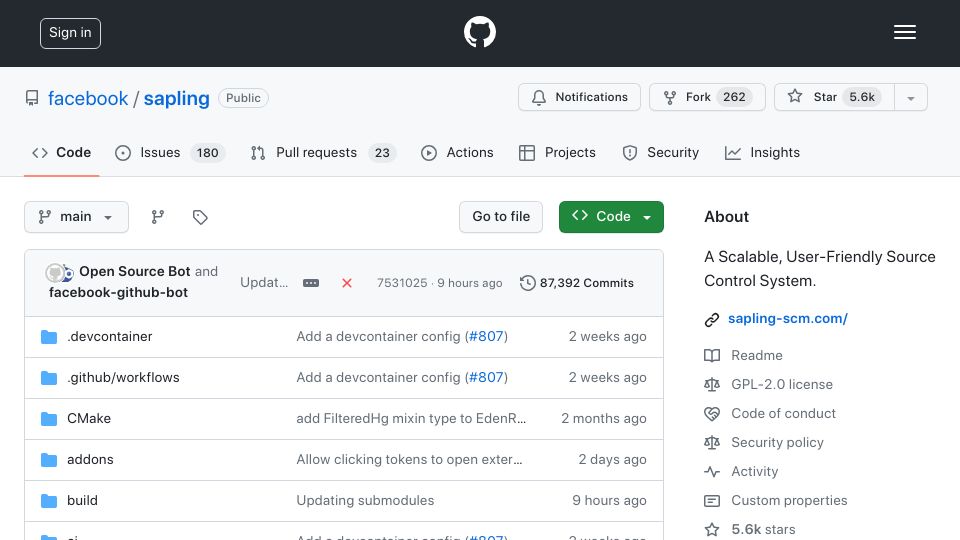Open the addons folder

pyautogui.click(x=90, y=459)
